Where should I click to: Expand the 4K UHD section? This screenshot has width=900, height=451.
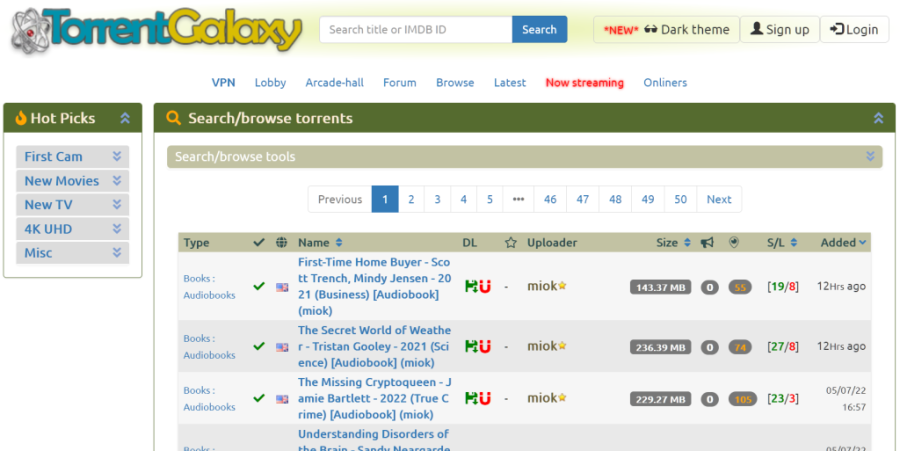click(72, 229)
